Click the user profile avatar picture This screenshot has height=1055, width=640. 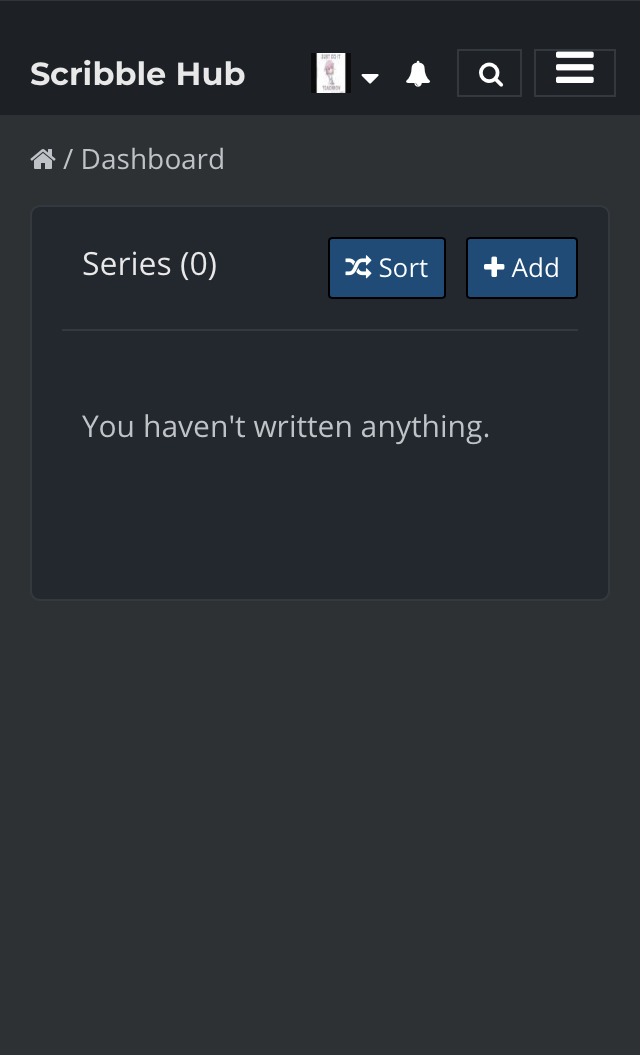pos(331,73)
